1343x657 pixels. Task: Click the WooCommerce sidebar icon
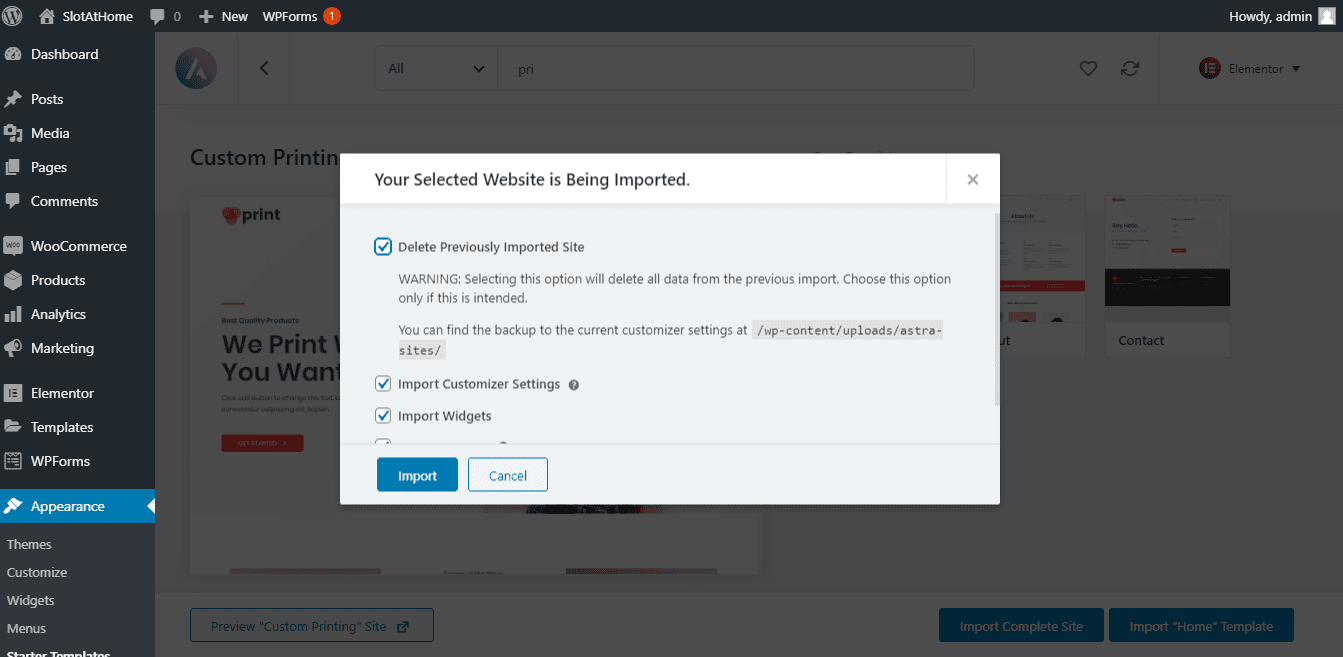tap(14, 246)
